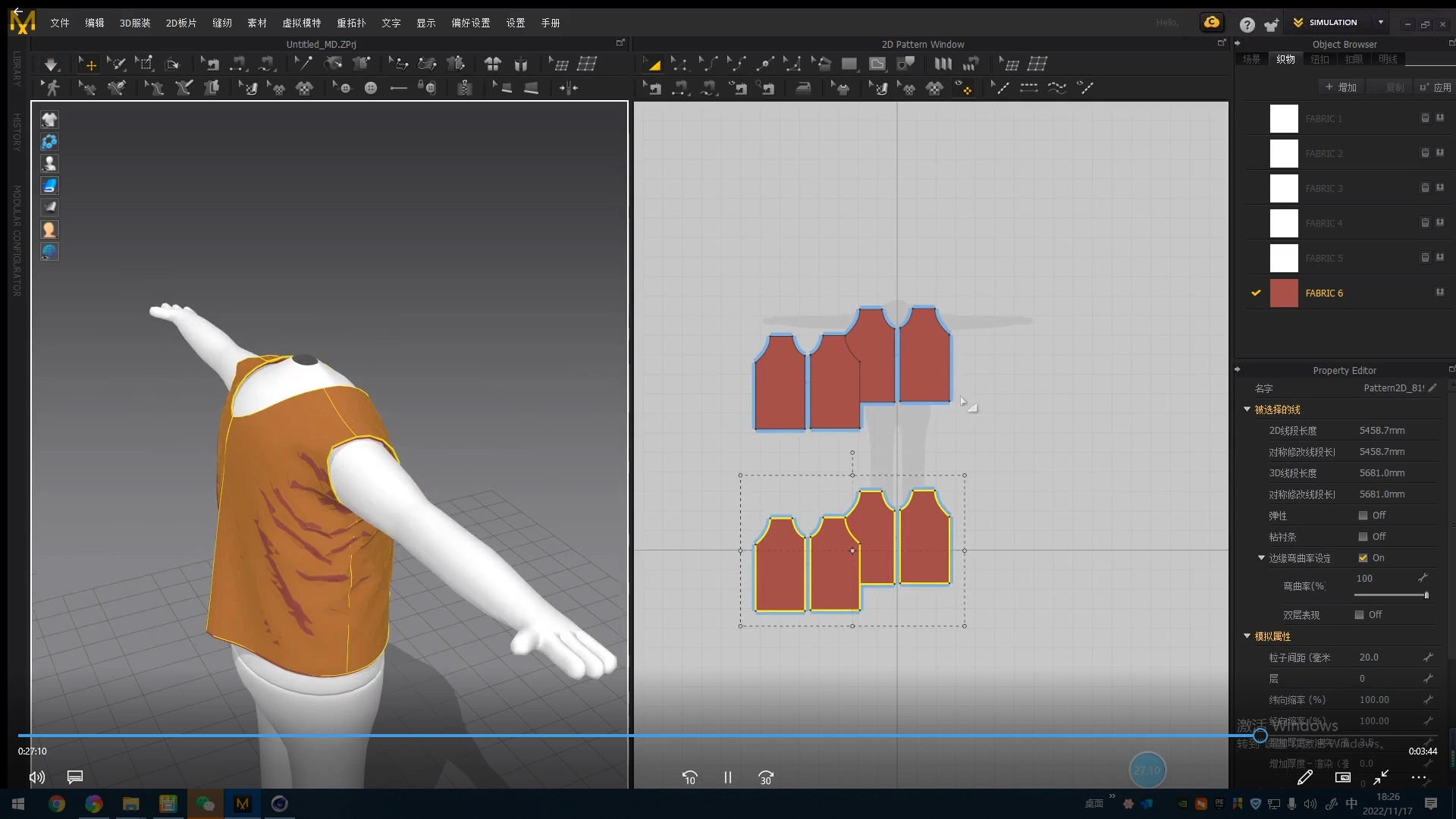The height and width of the screenshot is (819, 1456).
Task: Click the 增加 add fabric button
Action: click(1341, 87)
